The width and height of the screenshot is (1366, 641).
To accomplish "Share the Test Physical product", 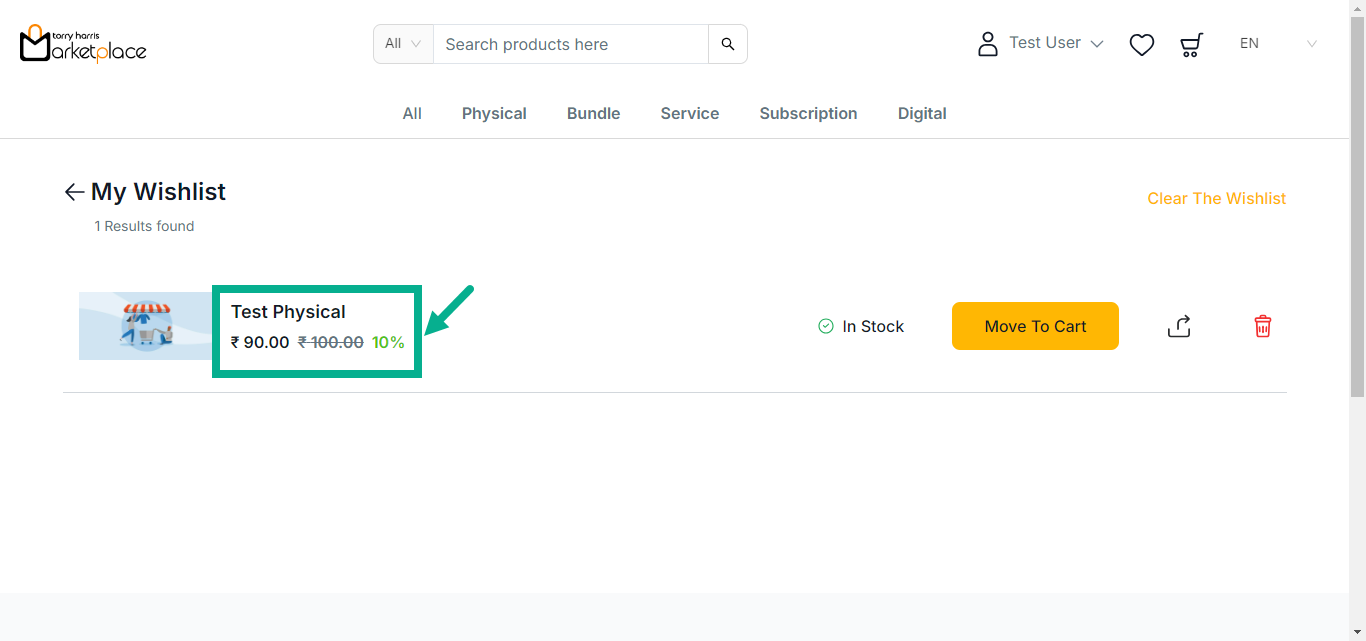I will 1179,326.
